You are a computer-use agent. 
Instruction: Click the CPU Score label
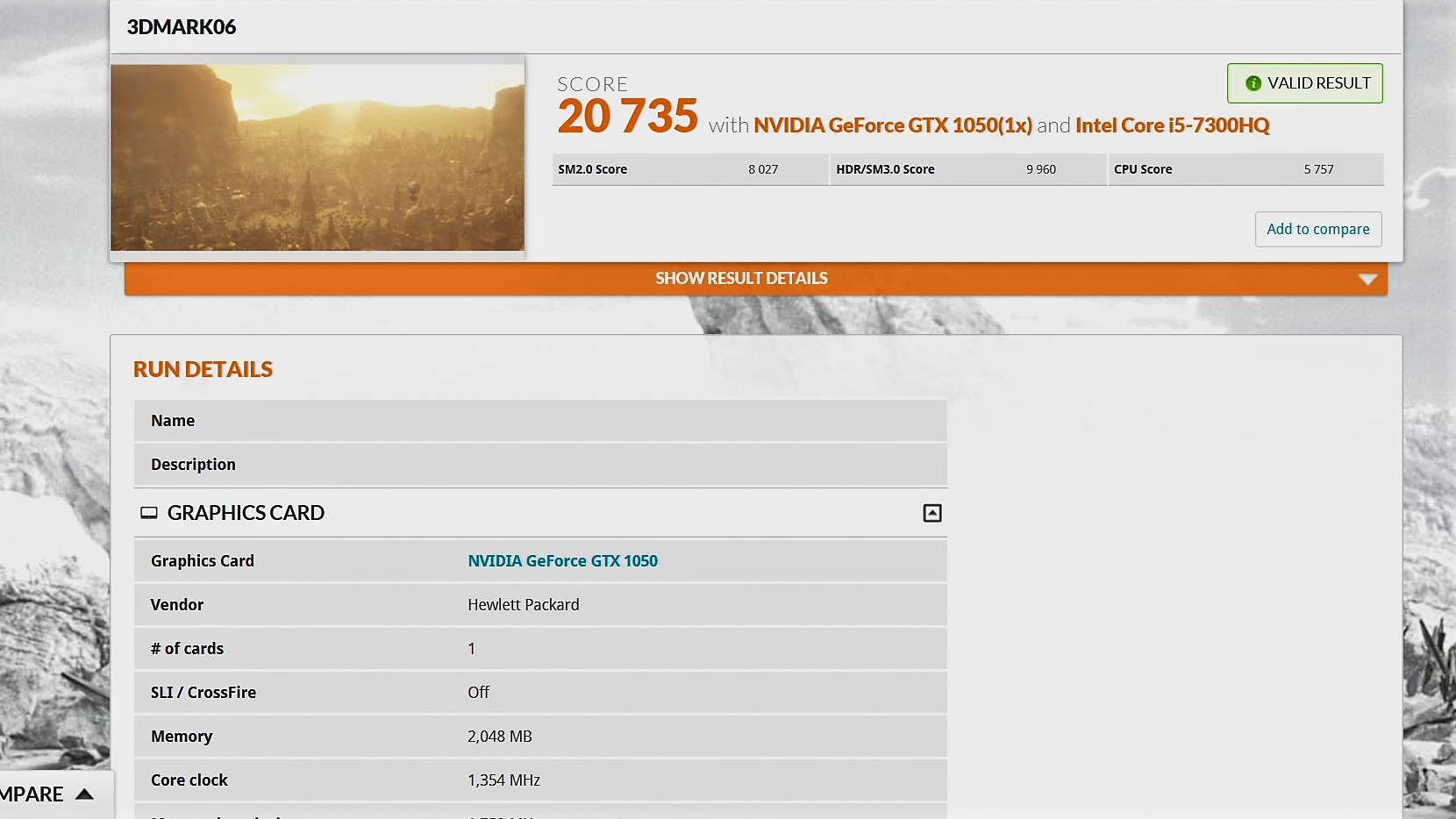pos(1143,169)
